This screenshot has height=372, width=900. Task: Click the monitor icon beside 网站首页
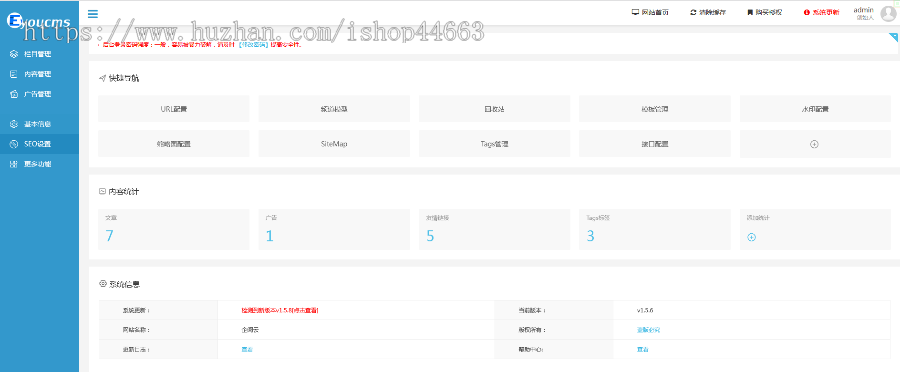tap(635, 12)
